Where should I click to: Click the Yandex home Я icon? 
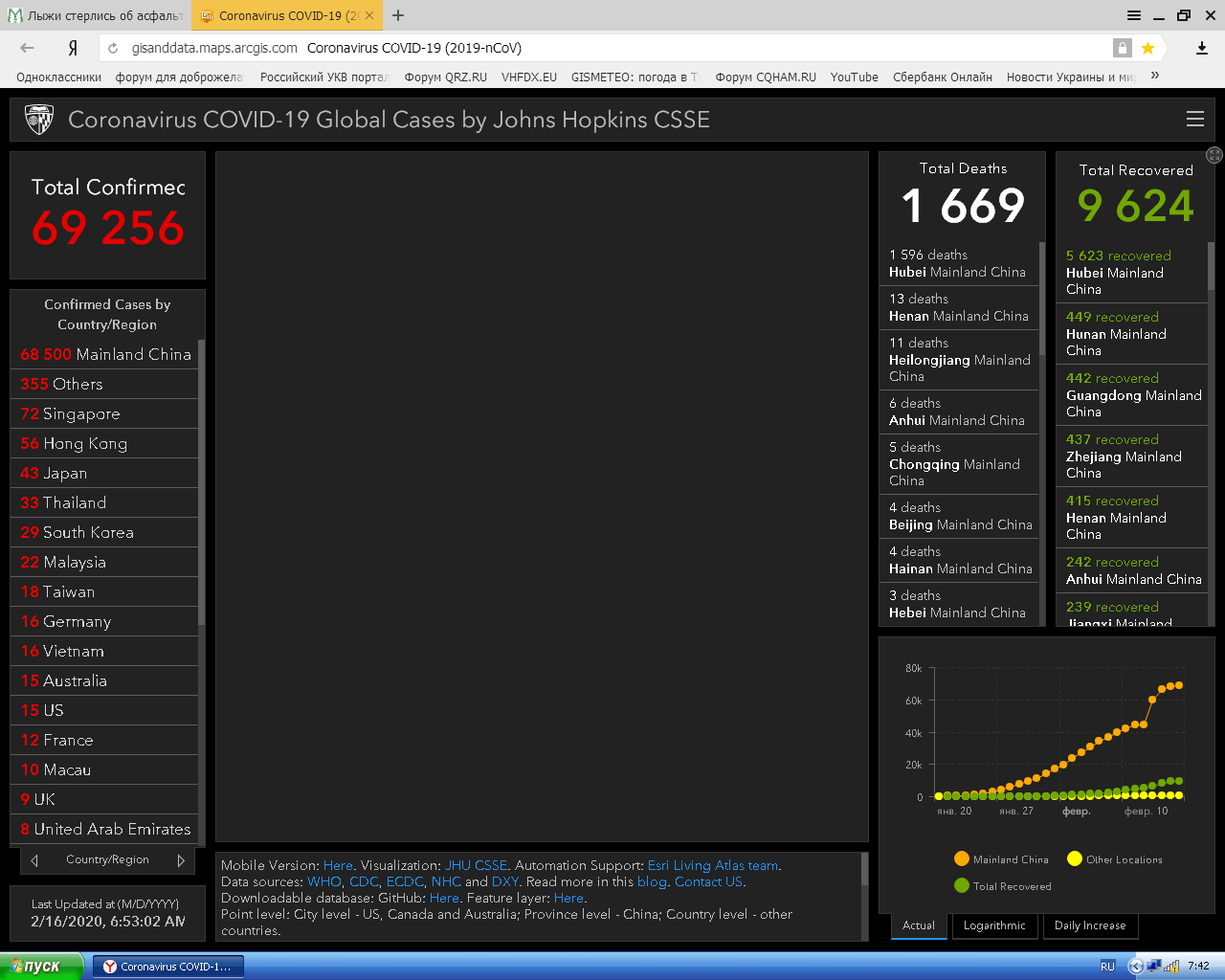pyautogui.click(x=73, y=48)
